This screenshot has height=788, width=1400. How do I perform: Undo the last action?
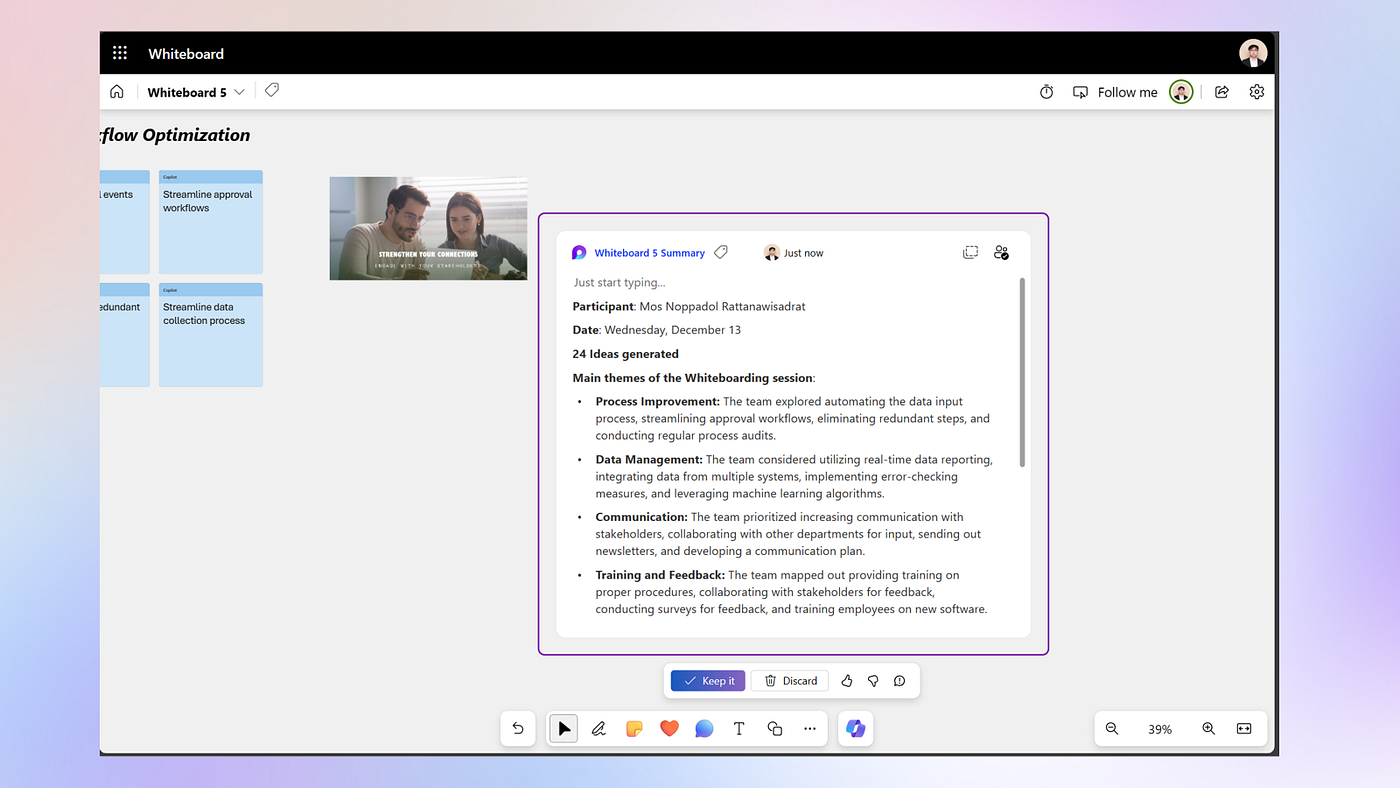point(518,729)
